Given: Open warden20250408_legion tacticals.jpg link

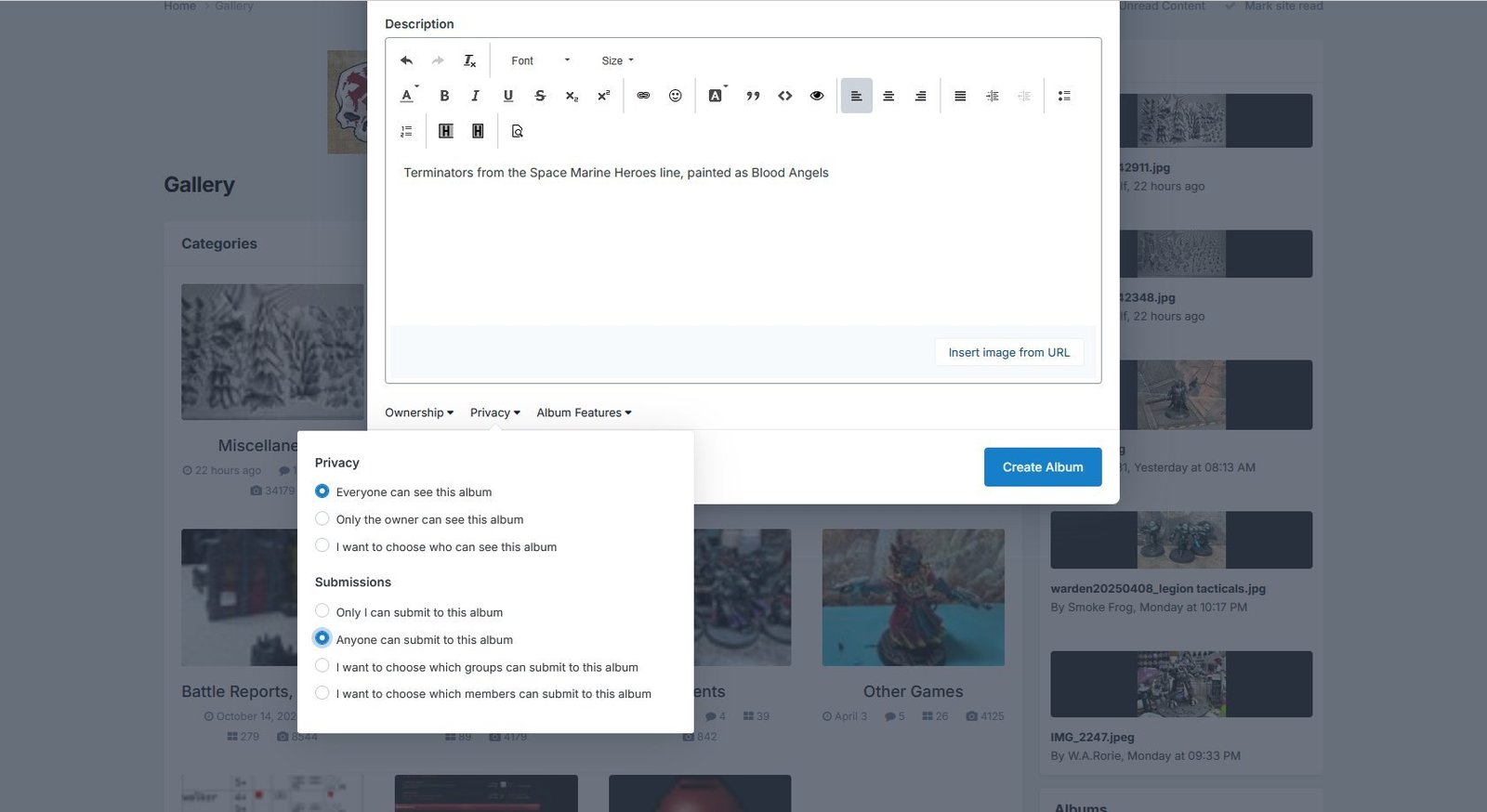Looking at the screenshot, I should 1158,588.
